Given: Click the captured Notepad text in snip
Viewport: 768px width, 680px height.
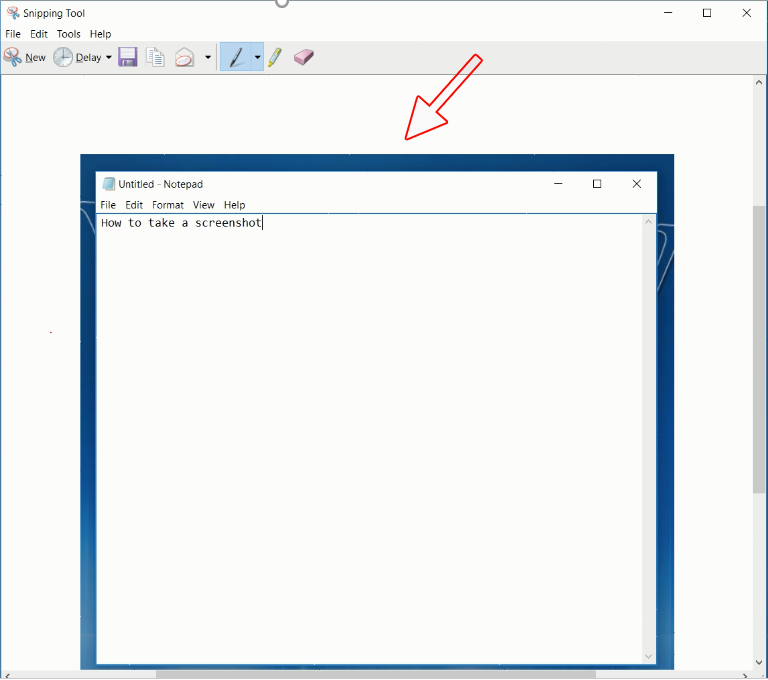Looking at the screenshot, I should [181, 223].
